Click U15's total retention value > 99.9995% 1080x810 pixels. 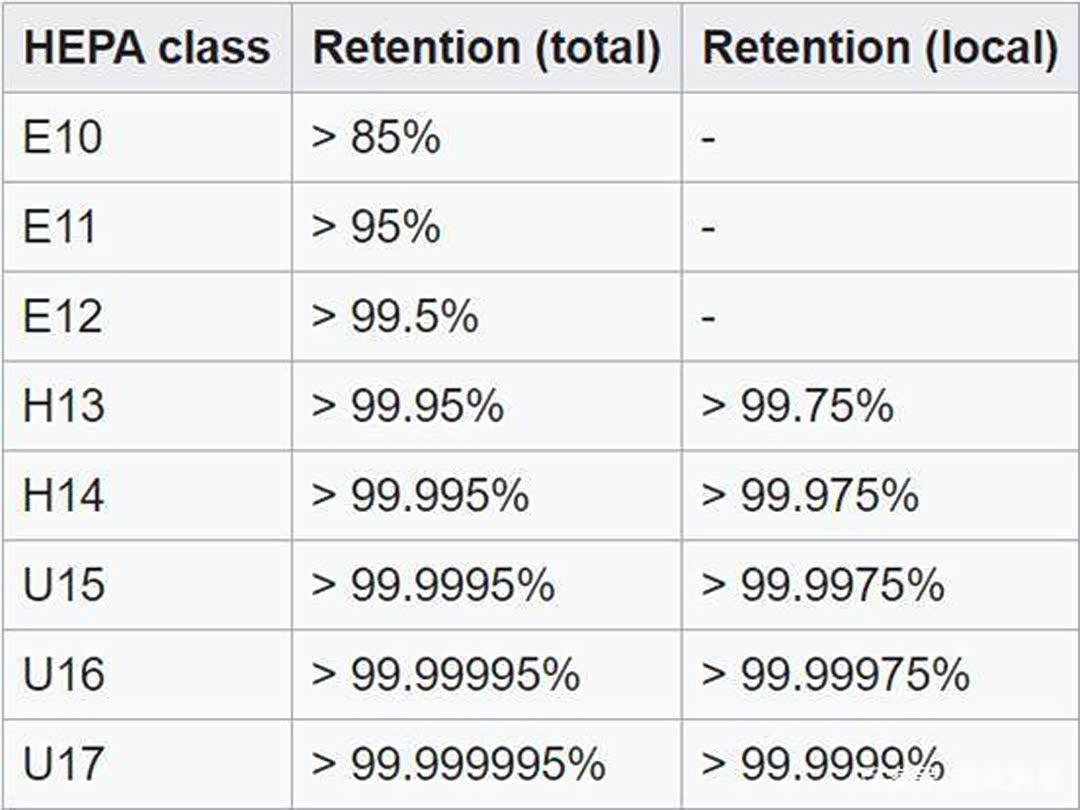(x=433, y=585)
